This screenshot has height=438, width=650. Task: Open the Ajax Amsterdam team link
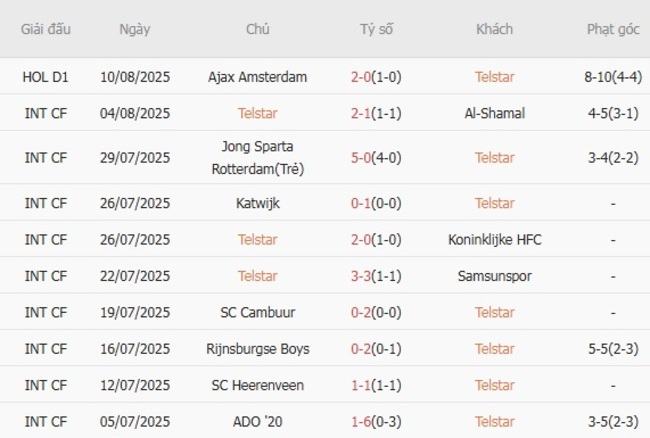[x=258, y=76]
